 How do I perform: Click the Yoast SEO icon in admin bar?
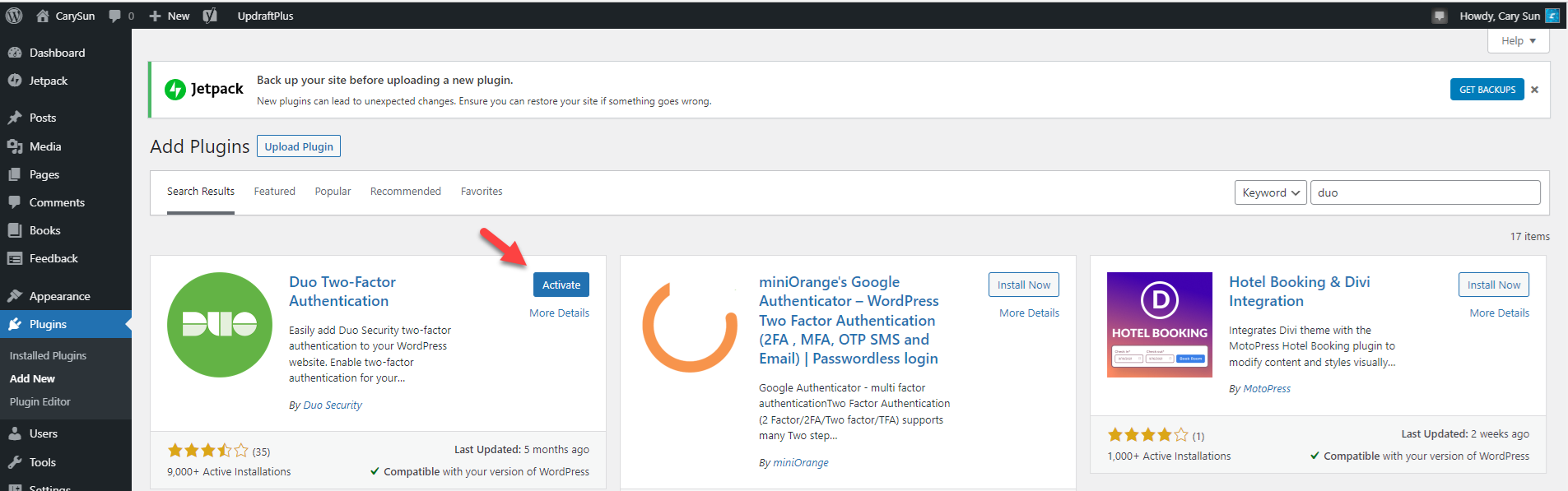tap(210, 16)
